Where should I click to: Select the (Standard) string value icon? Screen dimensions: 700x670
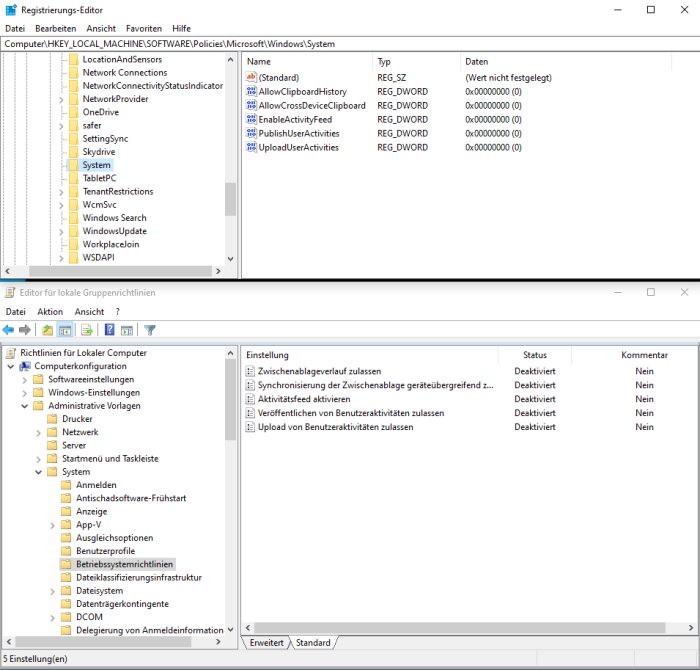tap(251, 77)
